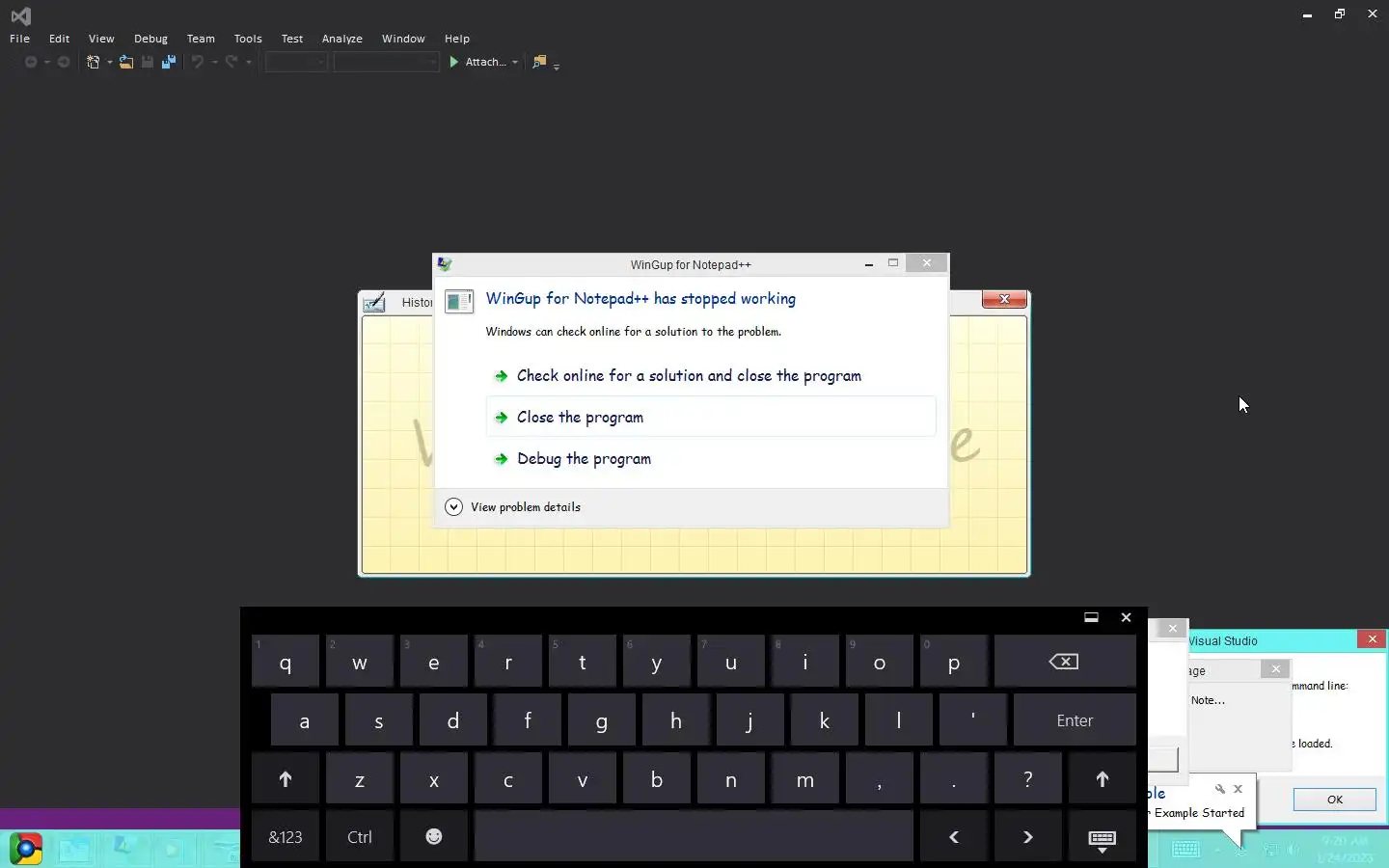
Task: Click the system tray network icon
Action: 1270,850
